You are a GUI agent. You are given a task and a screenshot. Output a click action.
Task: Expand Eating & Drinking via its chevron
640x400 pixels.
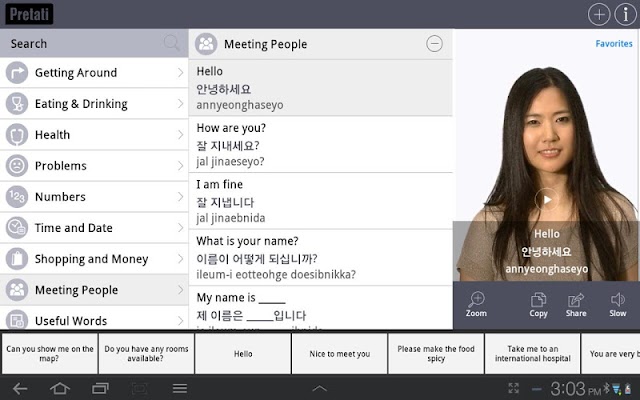click(x=180, y=104)
